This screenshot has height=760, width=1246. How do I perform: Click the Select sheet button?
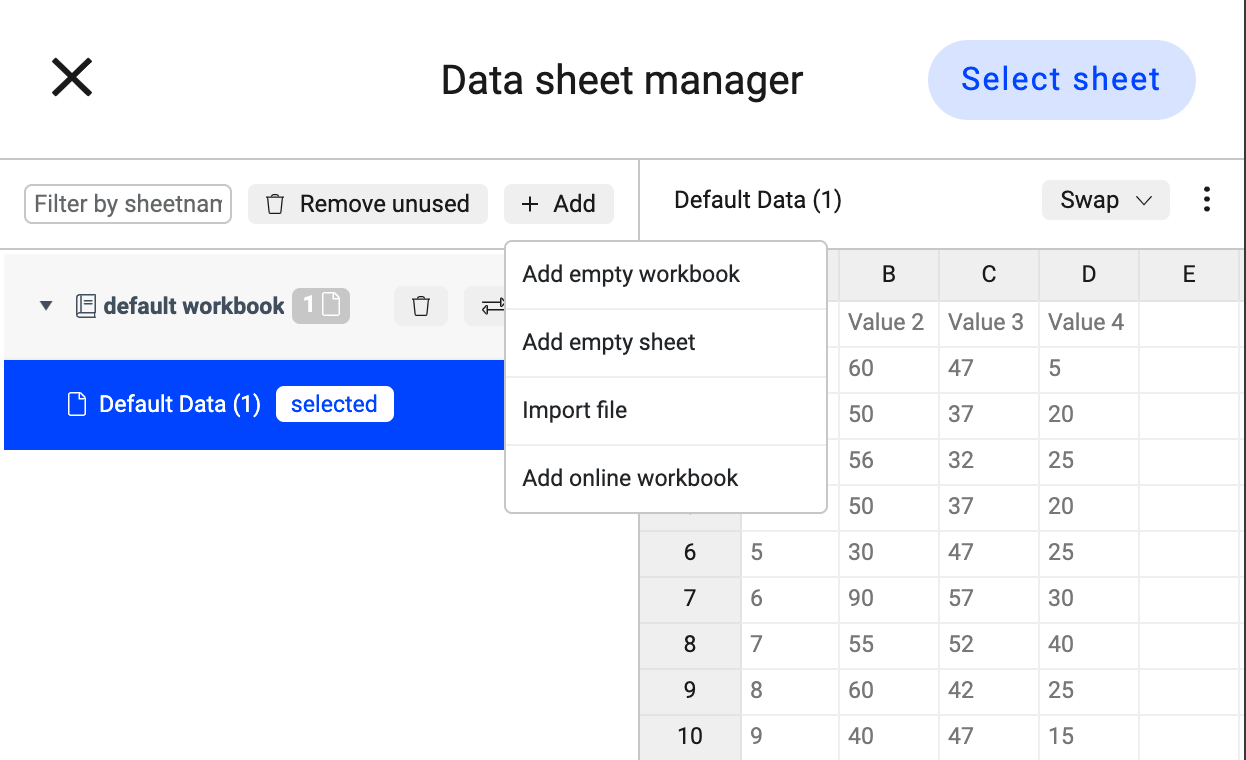tap(1061, 80)
